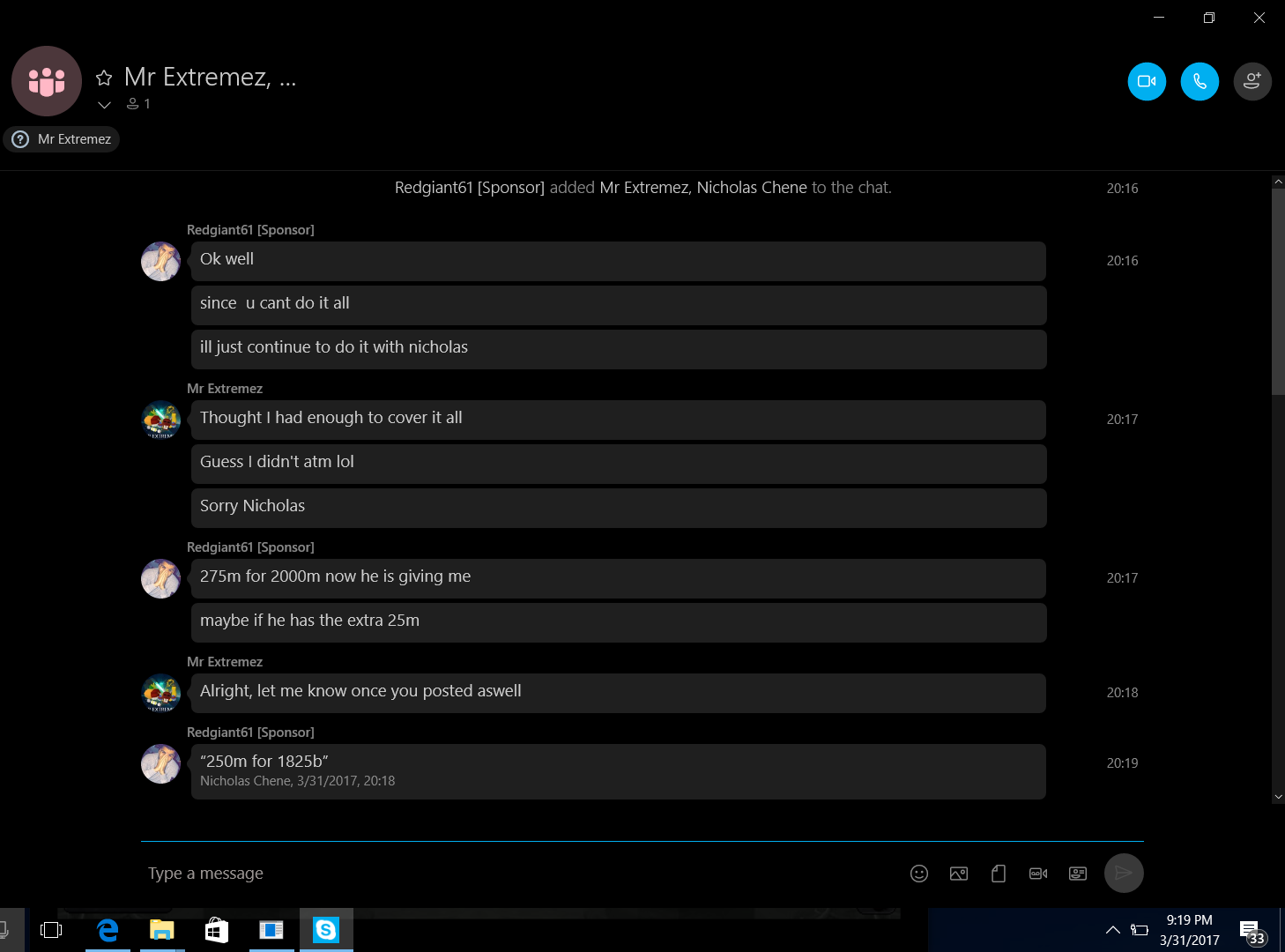
Task: Select 'Thought I had enough to cover it all'
Action: (x=619, y=420)
